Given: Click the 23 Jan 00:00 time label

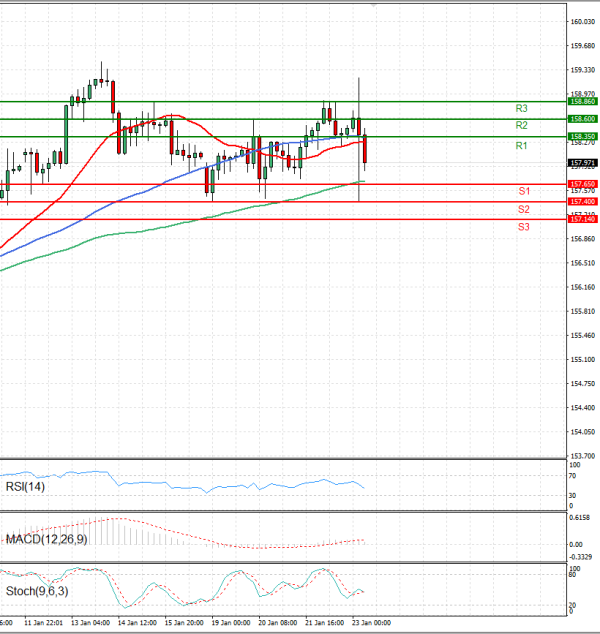Looking at the screenshot, I should [368, 623].
